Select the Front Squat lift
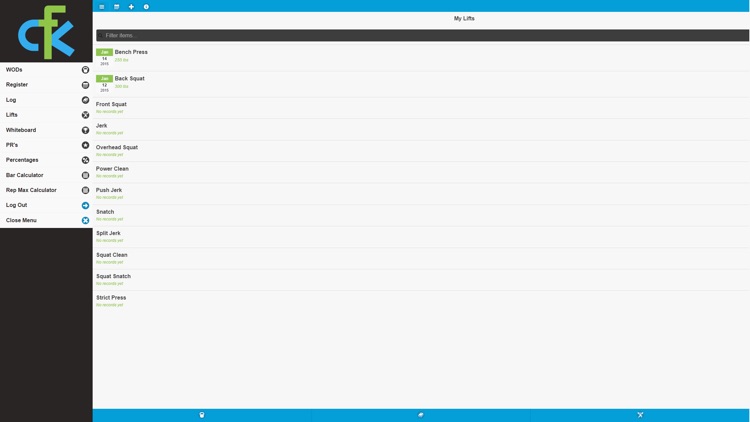Screen dimensions: 750x422 click(x=421, y=108)
